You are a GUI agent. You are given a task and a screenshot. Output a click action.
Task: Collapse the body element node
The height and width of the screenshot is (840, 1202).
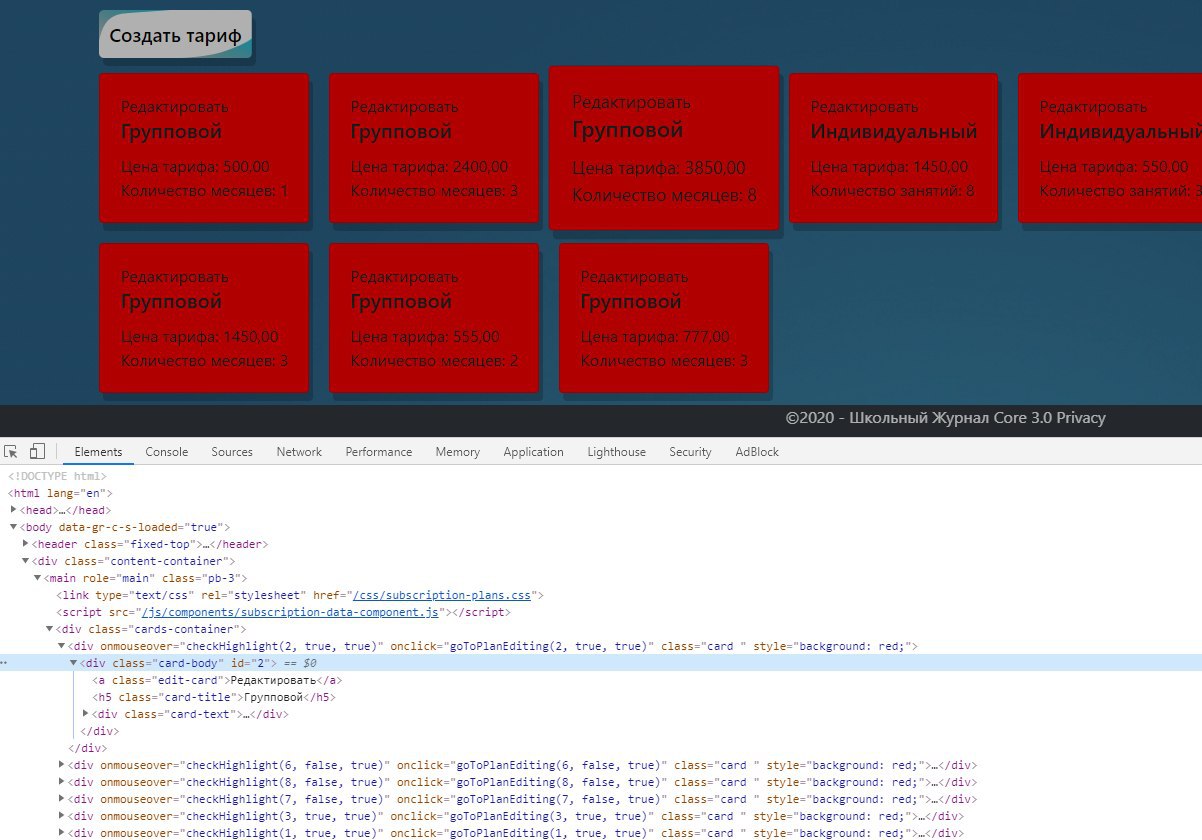(x=14, y=527)
